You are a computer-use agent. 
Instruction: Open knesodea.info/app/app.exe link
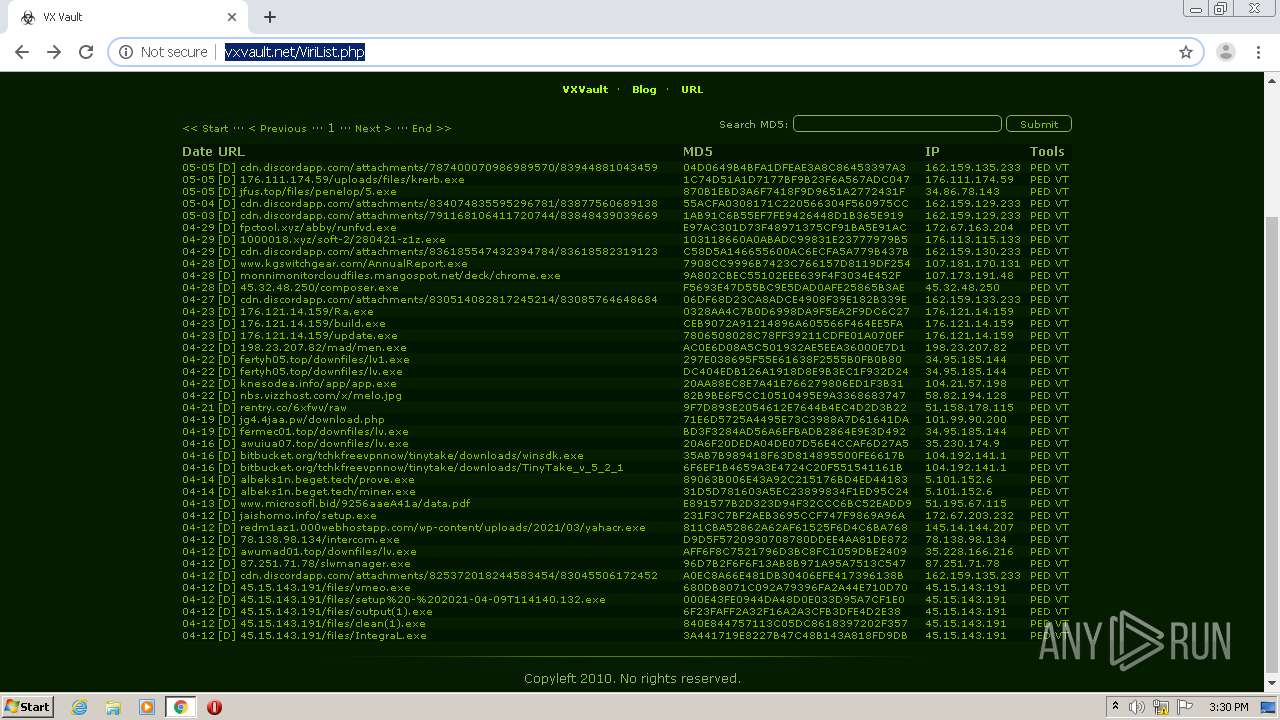point(318,384)
